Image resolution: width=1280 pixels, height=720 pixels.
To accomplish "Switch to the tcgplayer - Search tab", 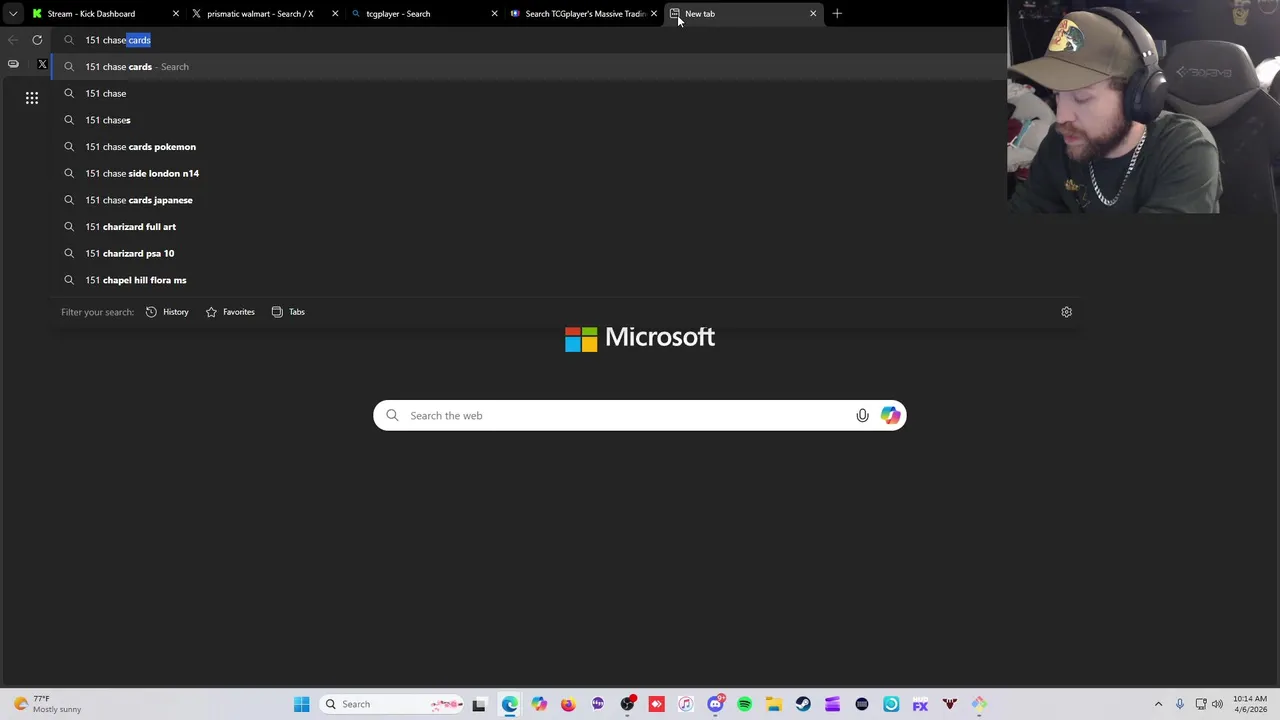I will click(424, 14).
